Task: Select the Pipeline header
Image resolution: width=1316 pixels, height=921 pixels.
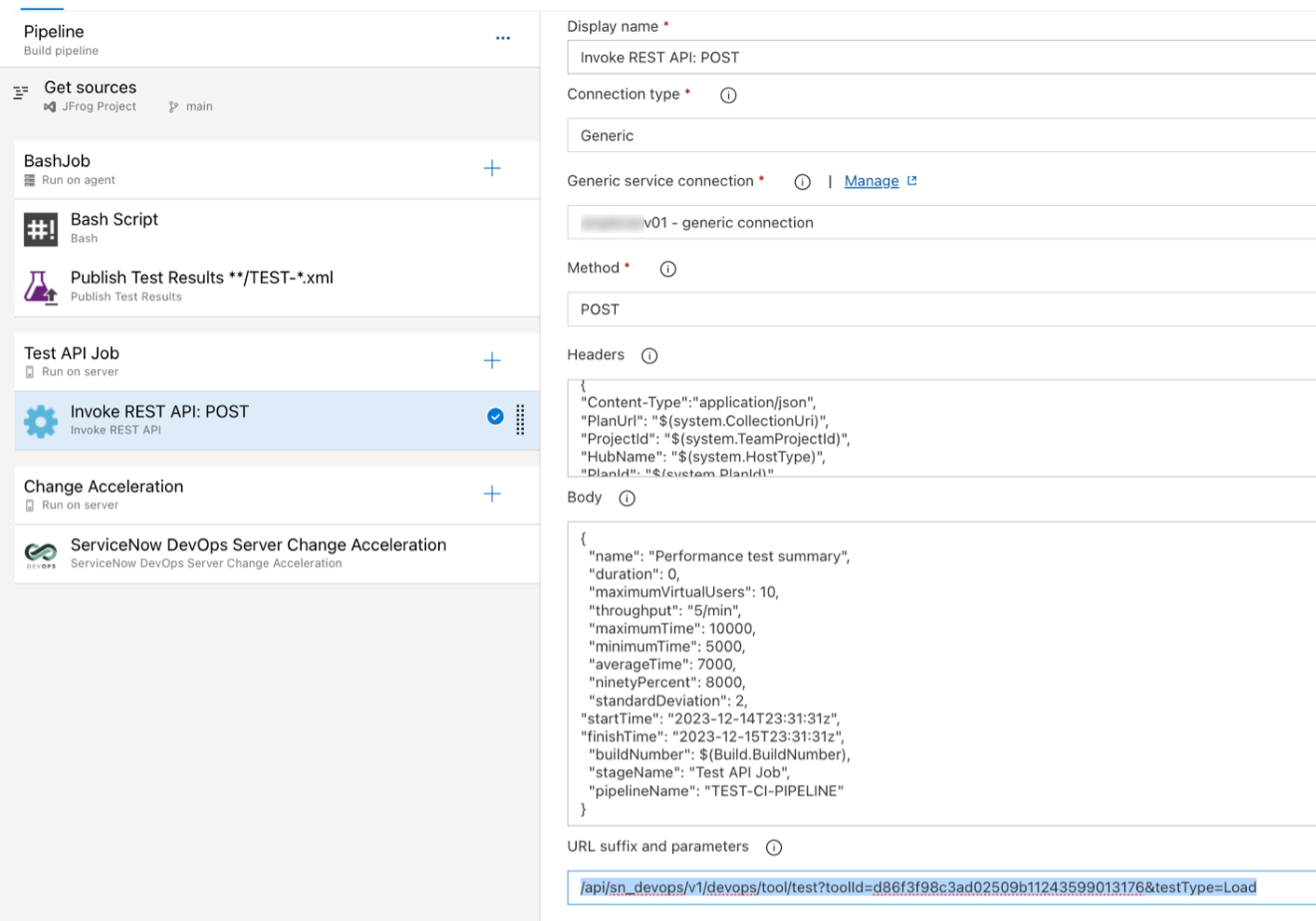Action: 269,39
